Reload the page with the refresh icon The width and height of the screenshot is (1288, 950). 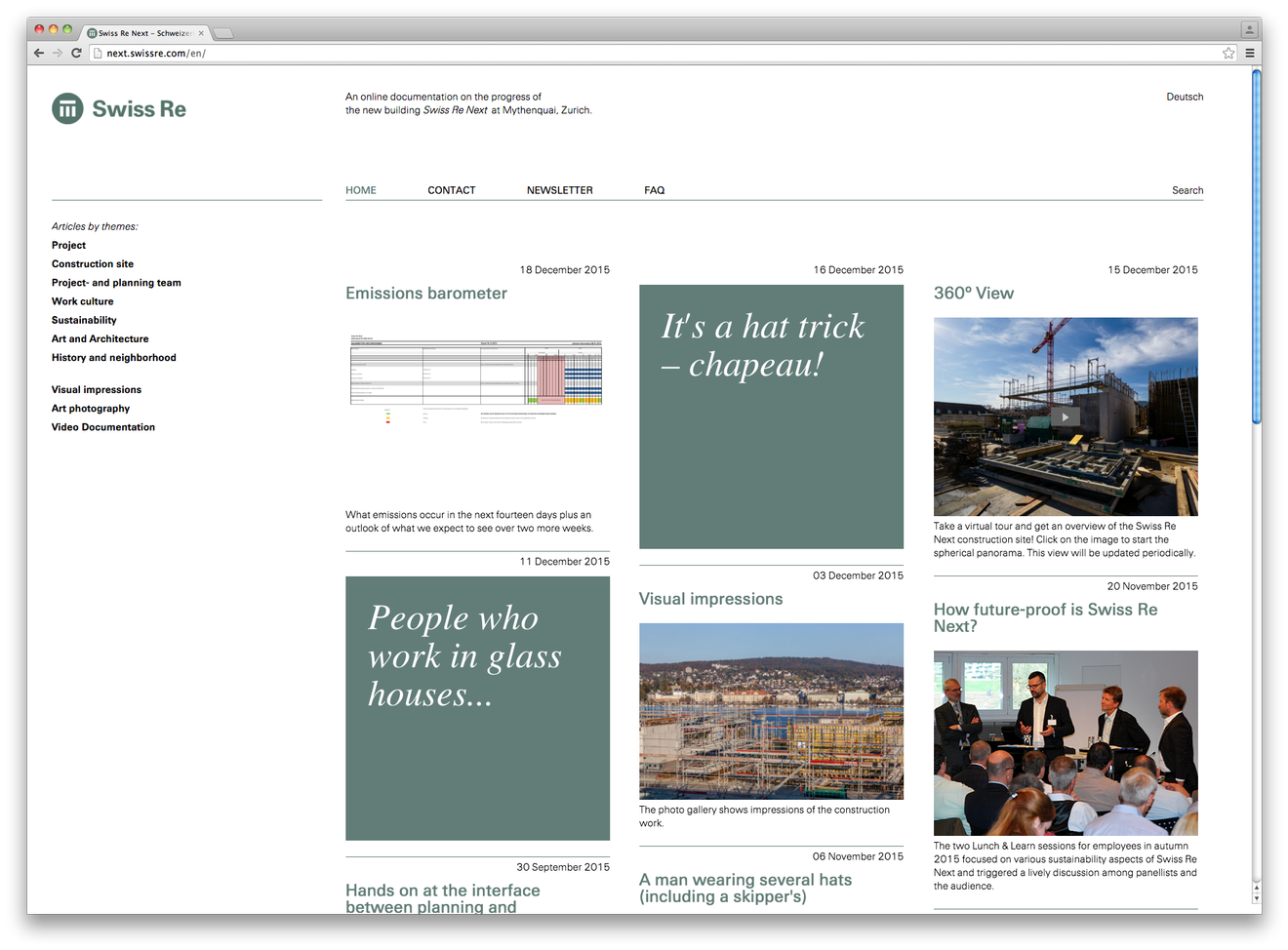tap(76, 53)
